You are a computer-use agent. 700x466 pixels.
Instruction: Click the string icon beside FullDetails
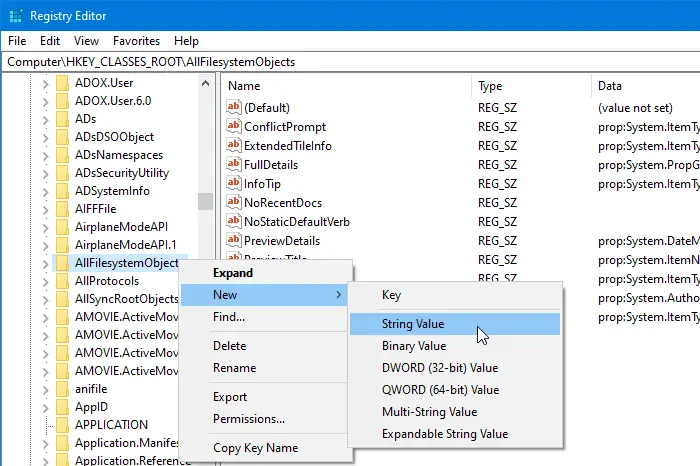click(x=233, y=164)
